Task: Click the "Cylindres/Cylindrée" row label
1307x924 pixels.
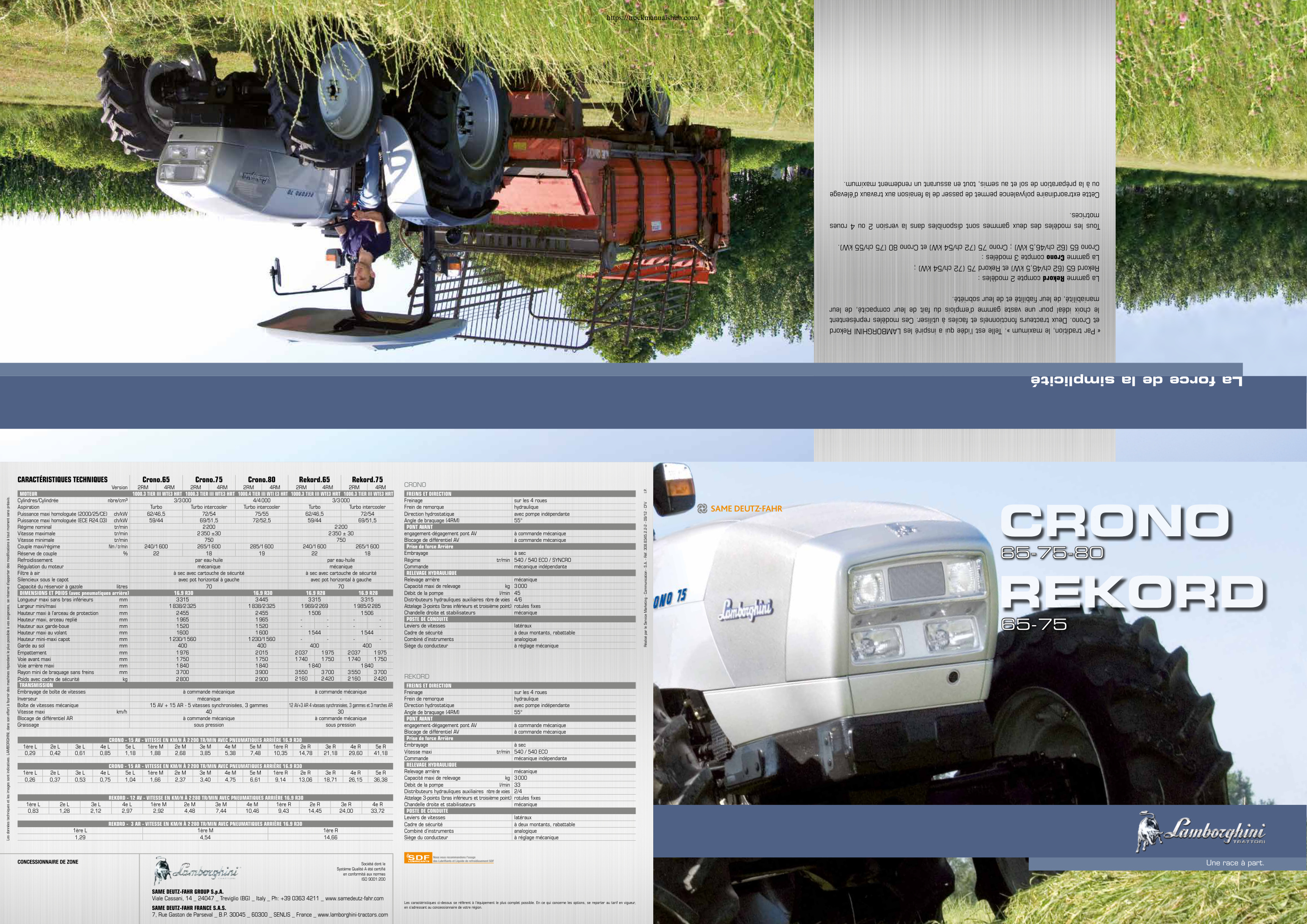Action: pos(38,501)
